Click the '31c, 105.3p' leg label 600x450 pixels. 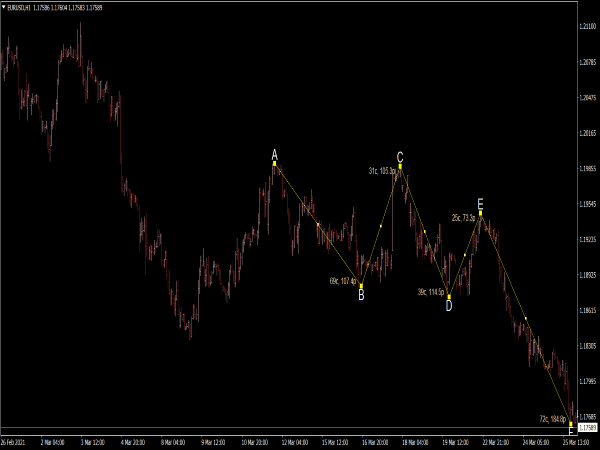tap(382, 171)
